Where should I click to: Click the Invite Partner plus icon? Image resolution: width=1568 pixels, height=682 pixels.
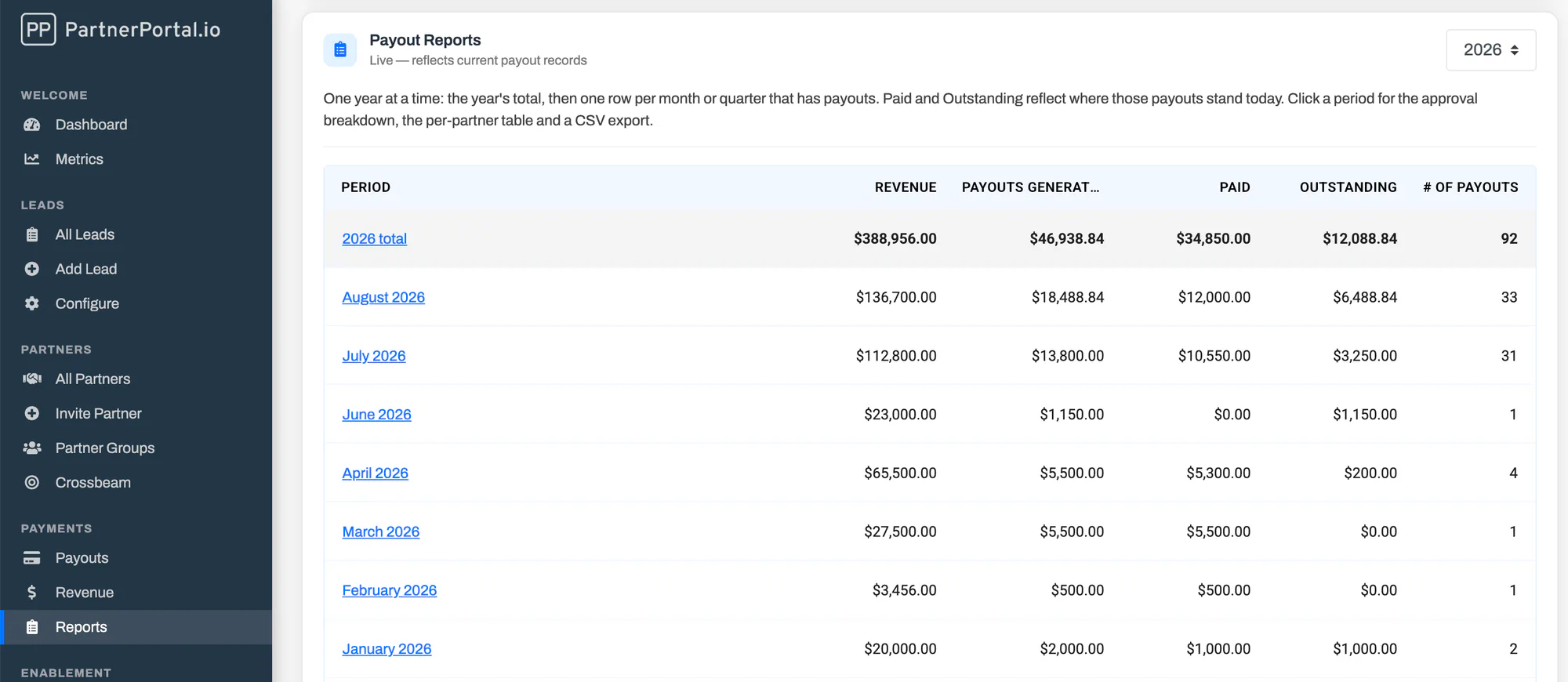point(32,413)
